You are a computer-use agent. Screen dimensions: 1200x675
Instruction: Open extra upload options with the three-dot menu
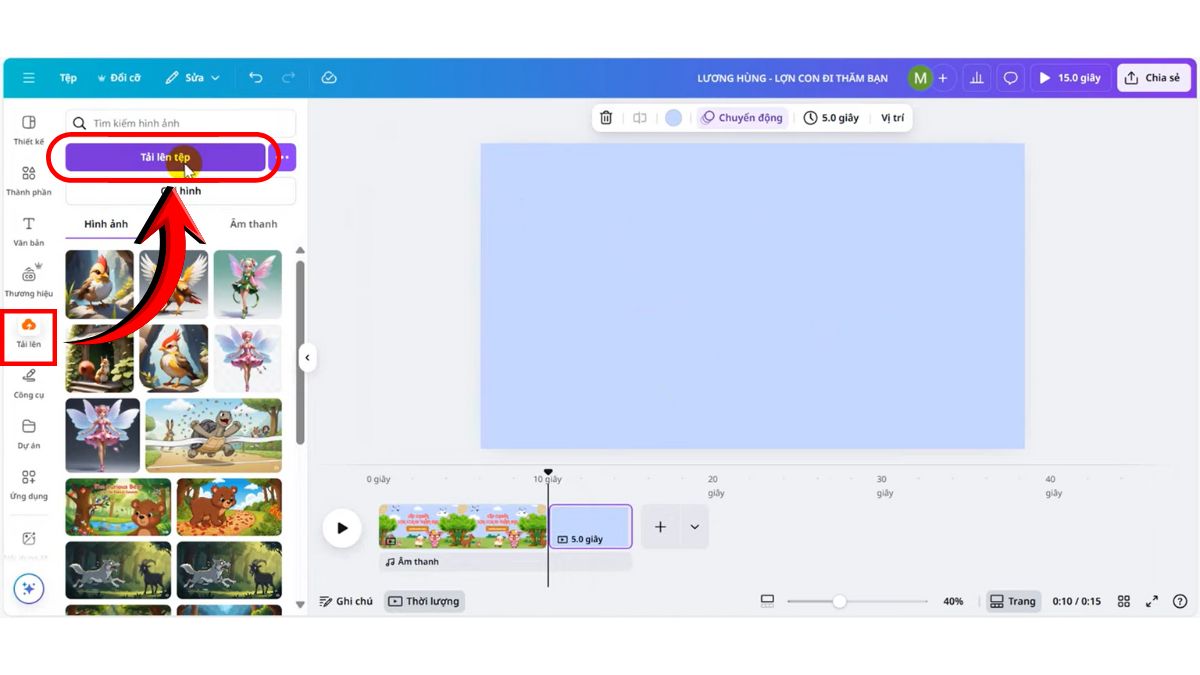tap(282, 157)
